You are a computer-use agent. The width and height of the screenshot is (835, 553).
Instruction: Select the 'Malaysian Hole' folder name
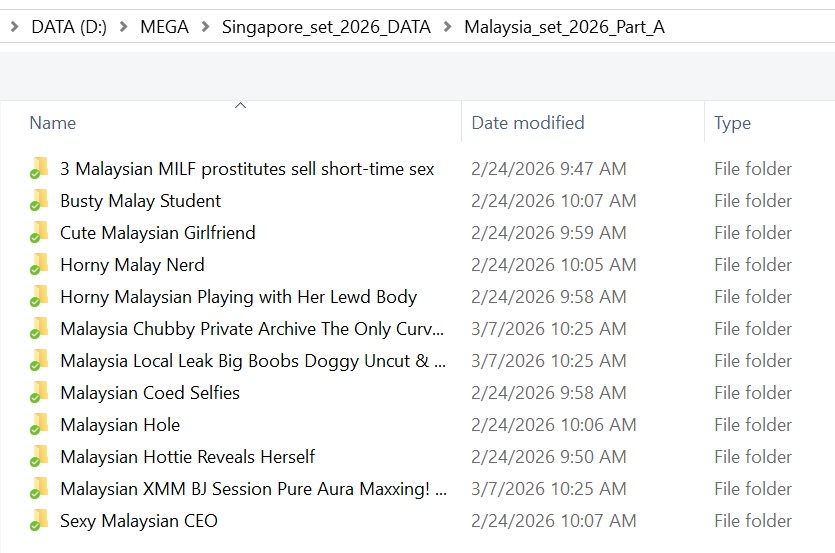tap(120, 425)
